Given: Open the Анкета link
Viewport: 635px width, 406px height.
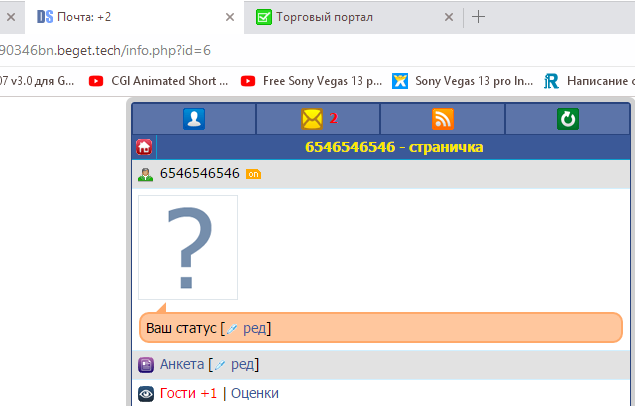Looking at the screenshot, I should click(182, 364).
